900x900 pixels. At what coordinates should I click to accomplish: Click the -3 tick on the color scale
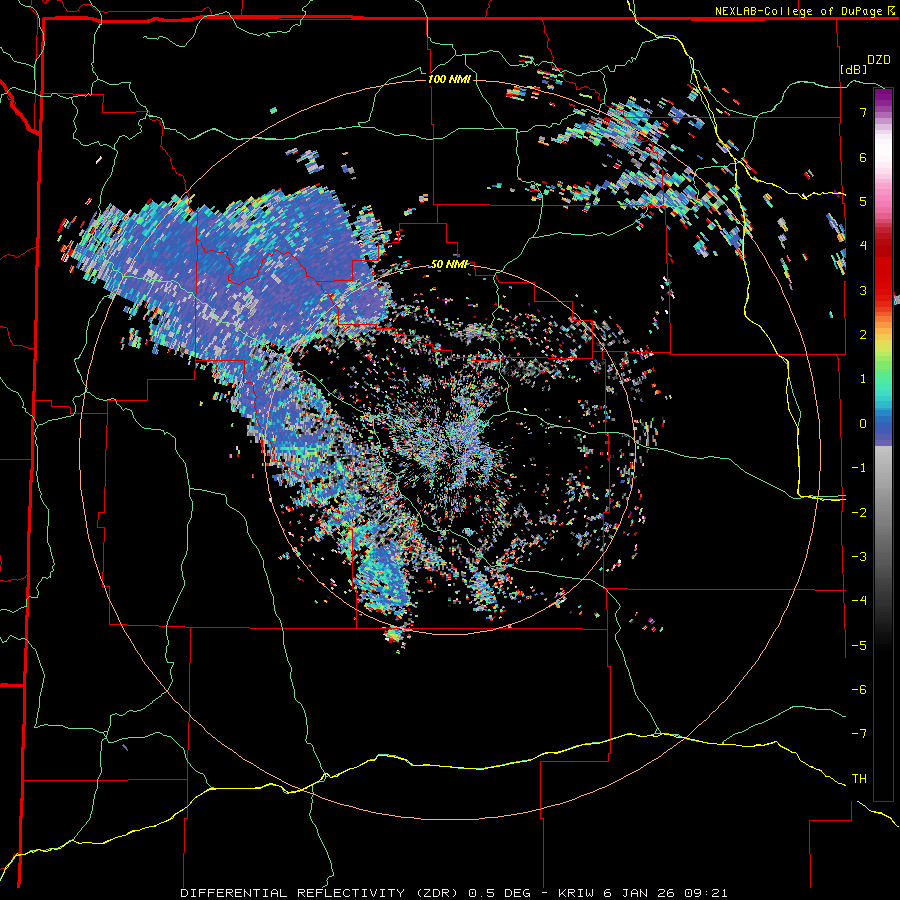point(859,557)
